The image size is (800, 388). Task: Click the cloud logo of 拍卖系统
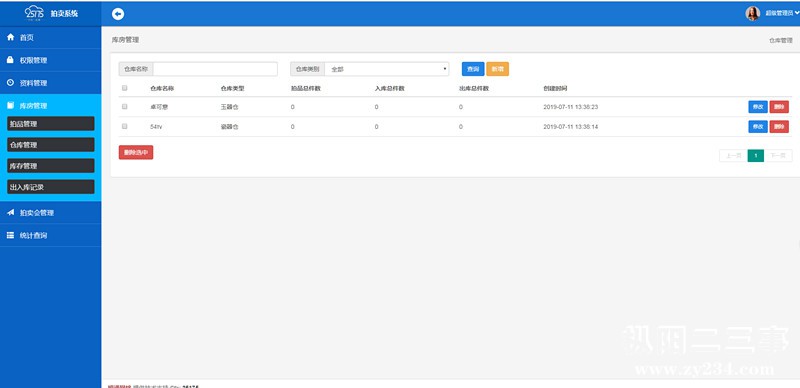tap(34, 13)
